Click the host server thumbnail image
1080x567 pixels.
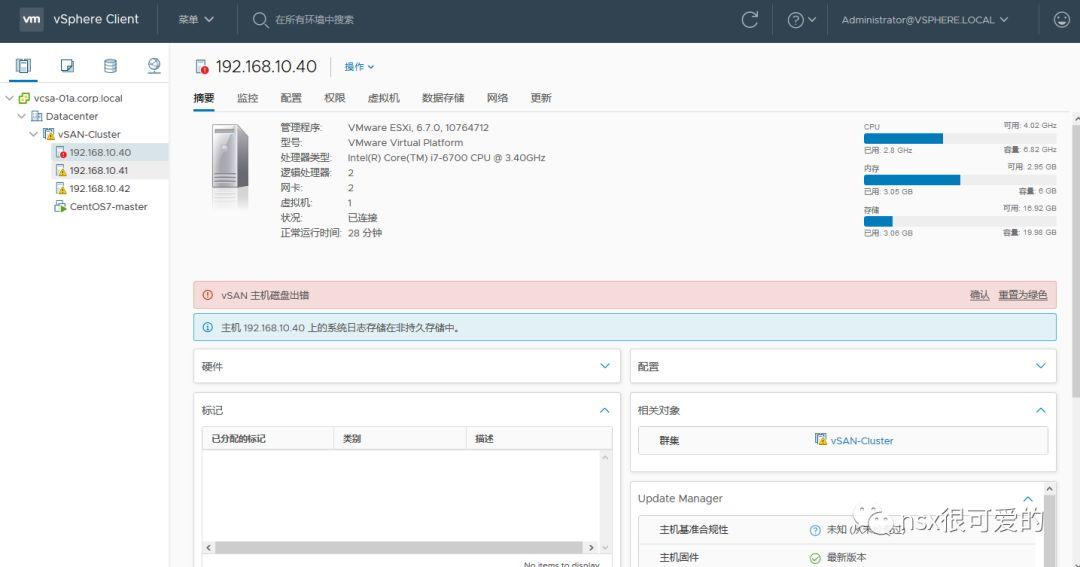[x=230, y=165]
